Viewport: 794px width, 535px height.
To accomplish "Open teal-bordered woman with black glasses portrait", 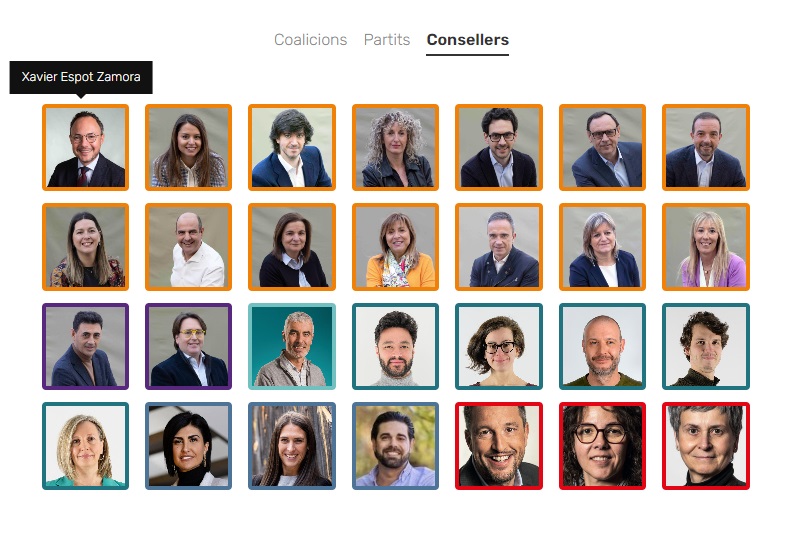I will coord(499,346).
